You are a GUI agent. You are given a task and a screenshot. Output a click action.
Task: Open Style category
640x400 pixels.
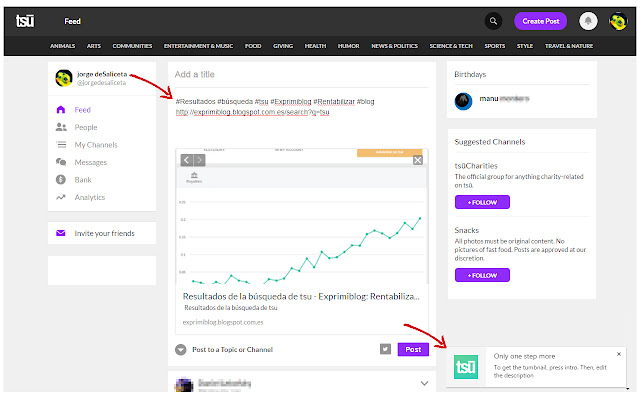click(x=525, y=46)
